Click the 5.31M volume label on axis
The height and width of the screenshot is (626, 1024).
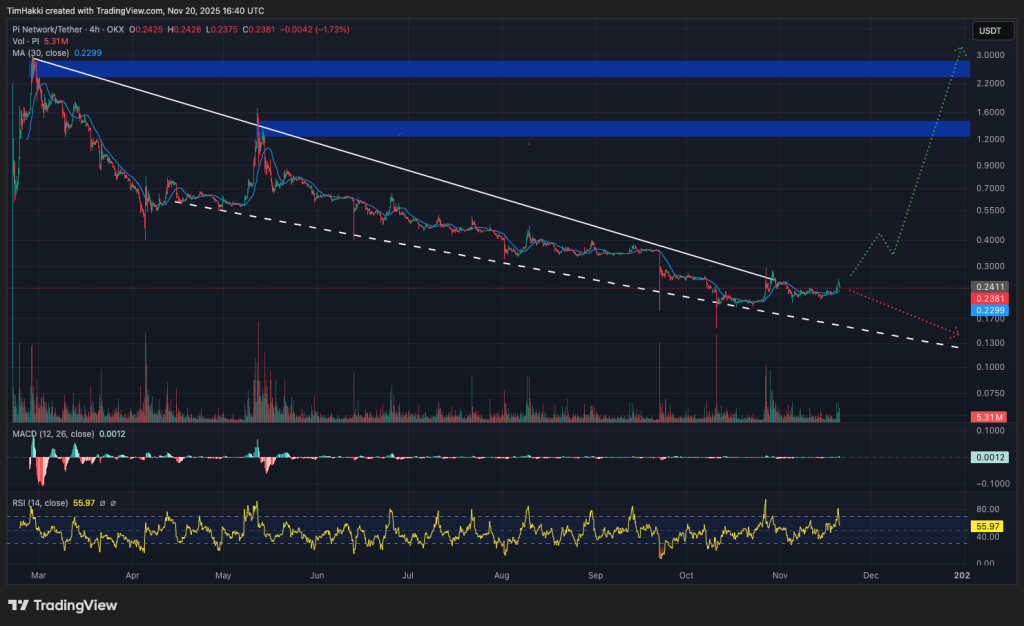[988, 417]
